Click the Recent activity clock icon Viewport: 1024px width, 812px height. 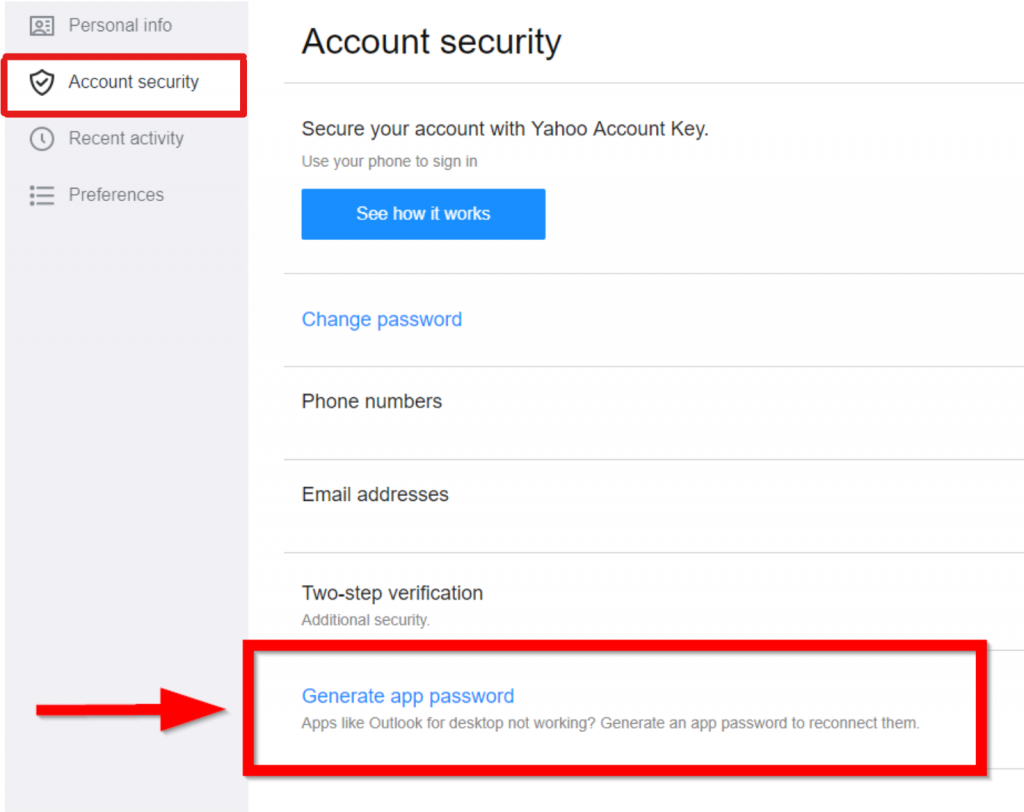click(x=42, y=139)
